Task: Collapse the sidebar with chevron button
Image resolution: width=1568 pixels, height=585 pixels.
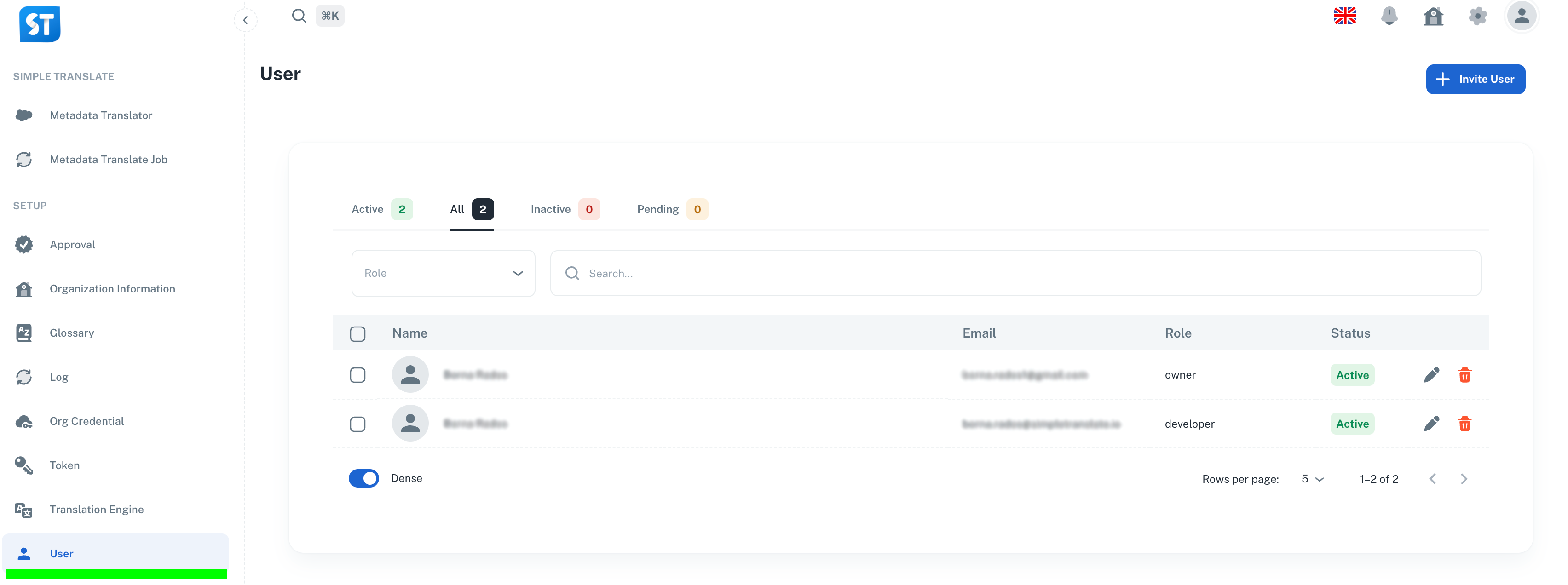Action: click(245, 20)
